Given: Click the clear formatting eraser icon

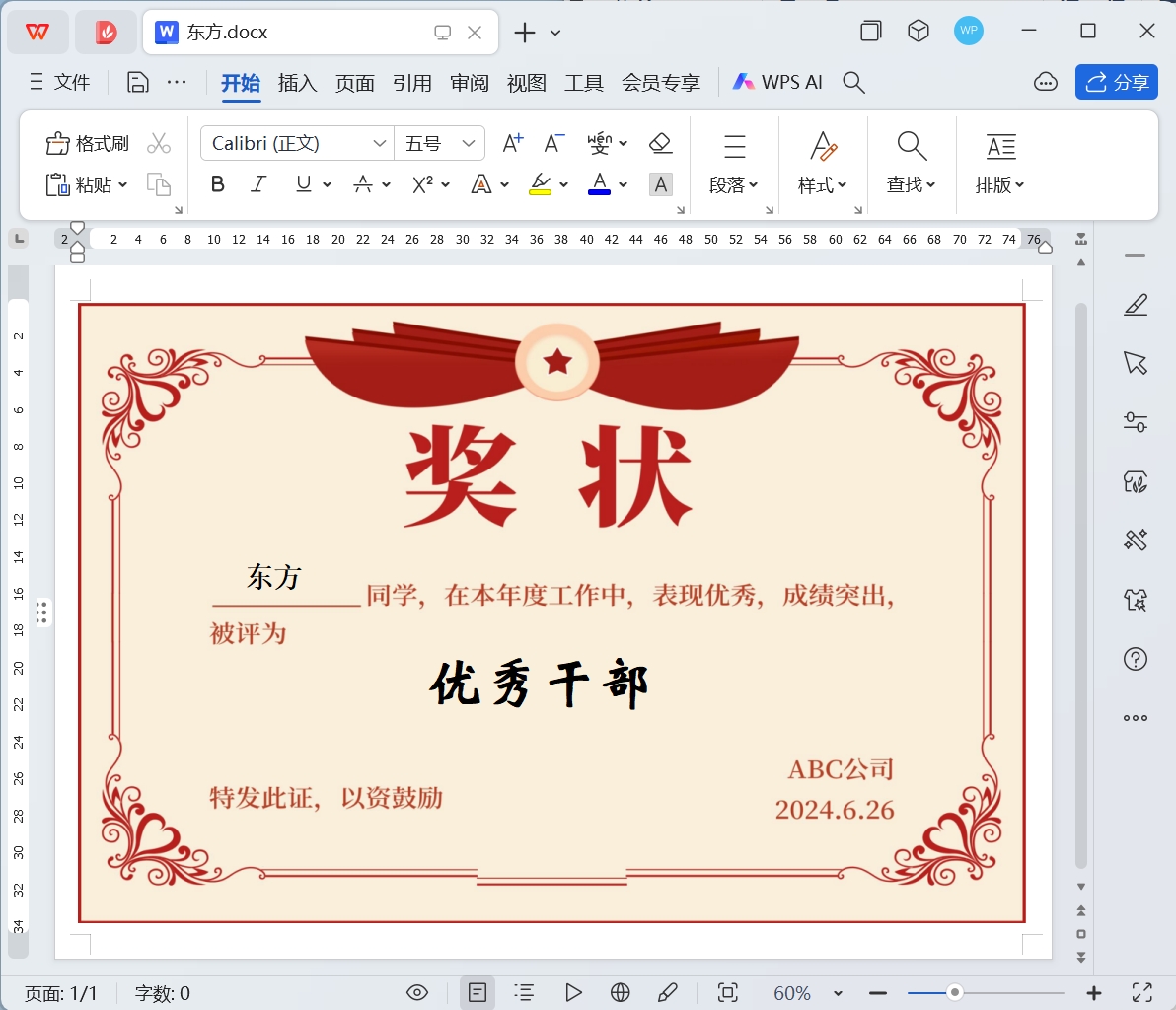Looking at the screenshot, I should point(661,144).
